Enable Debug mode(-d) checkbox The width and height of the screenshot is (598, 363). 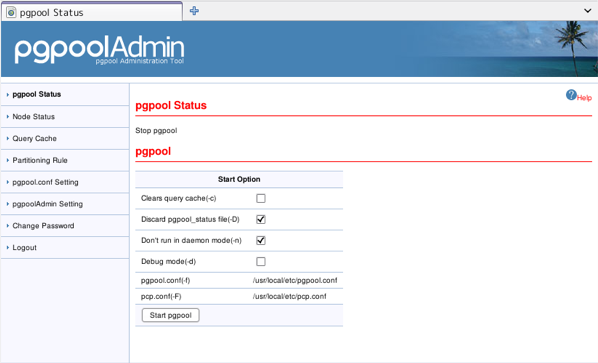261,262
